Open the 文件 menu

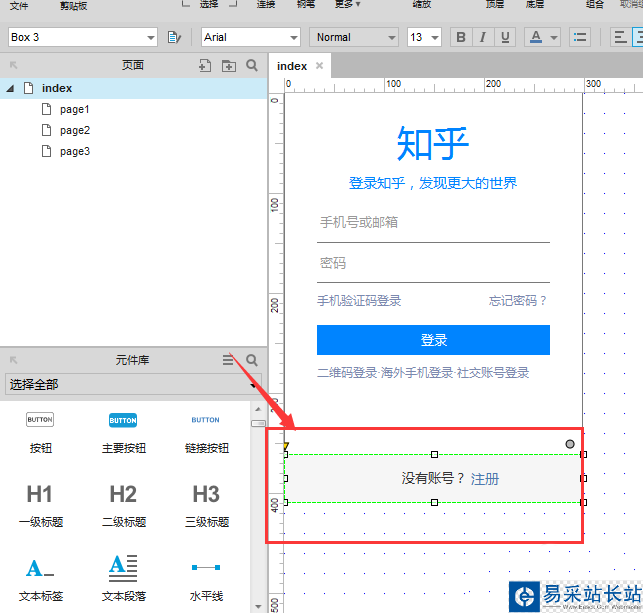[18, 5]
